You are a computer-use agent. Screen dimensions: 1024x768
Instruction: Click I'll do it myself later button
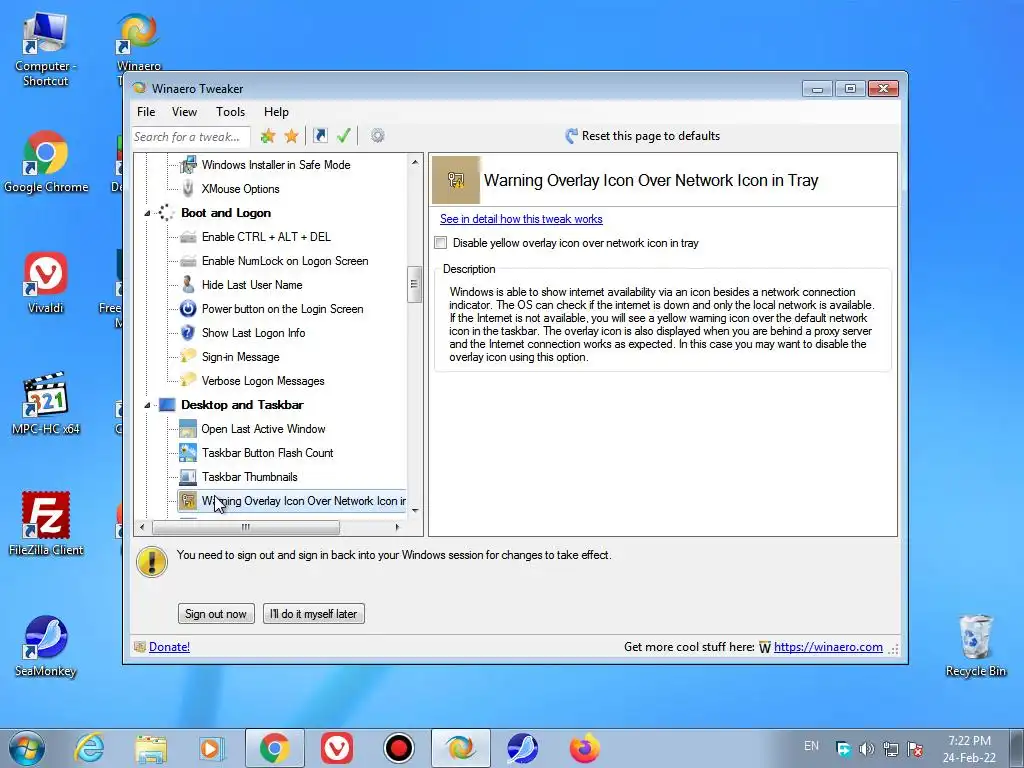coord(313,614)
